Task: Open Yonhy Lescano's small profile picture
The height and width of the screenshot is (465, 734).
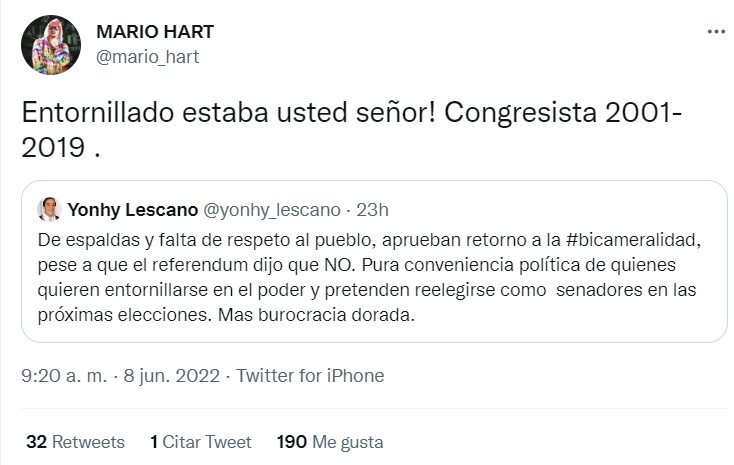Action: pyautogui.click(x=49, y=209)
